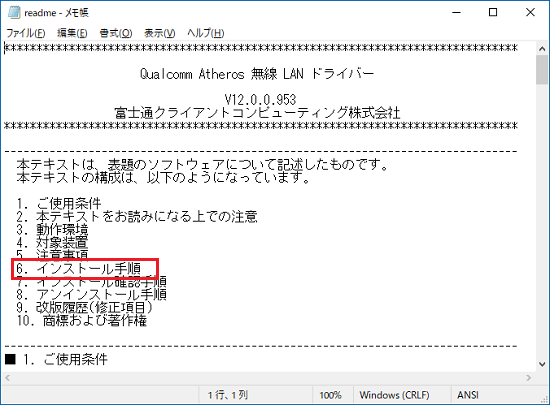Click the resize grip in status bar corner
Viewport: 550px width, 405px height.
tap(544, 399)
